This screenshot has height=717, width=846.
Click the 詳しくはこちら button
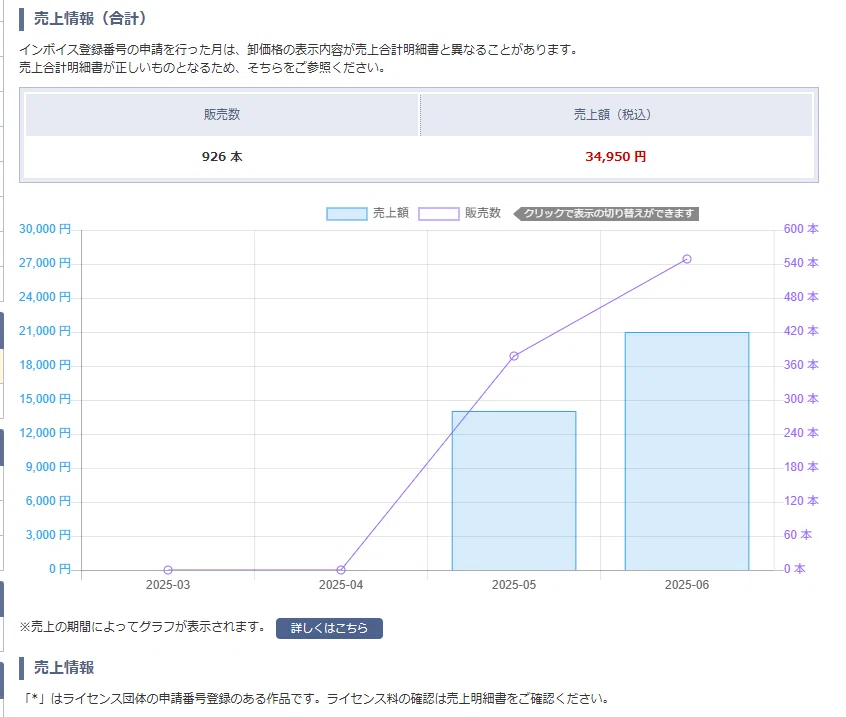coord(329,628)
